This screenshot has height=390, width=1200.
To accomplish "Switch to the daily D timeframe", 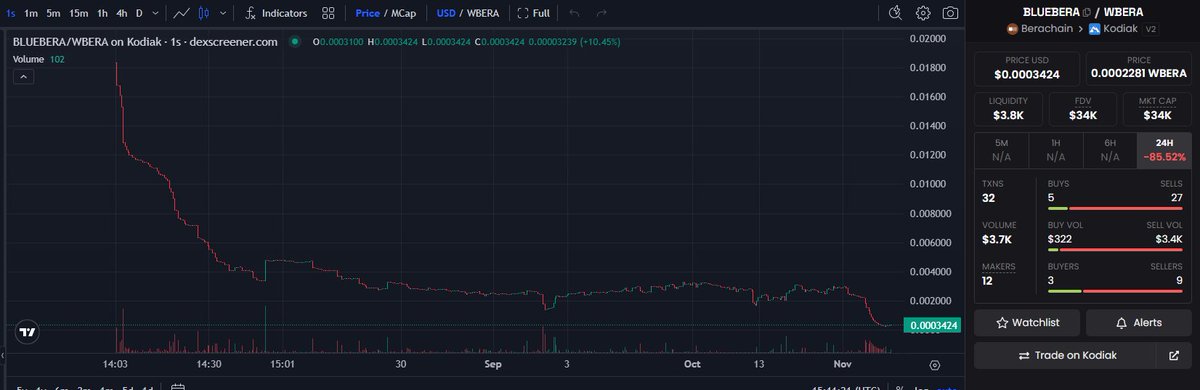I will [x=139, y=13].
